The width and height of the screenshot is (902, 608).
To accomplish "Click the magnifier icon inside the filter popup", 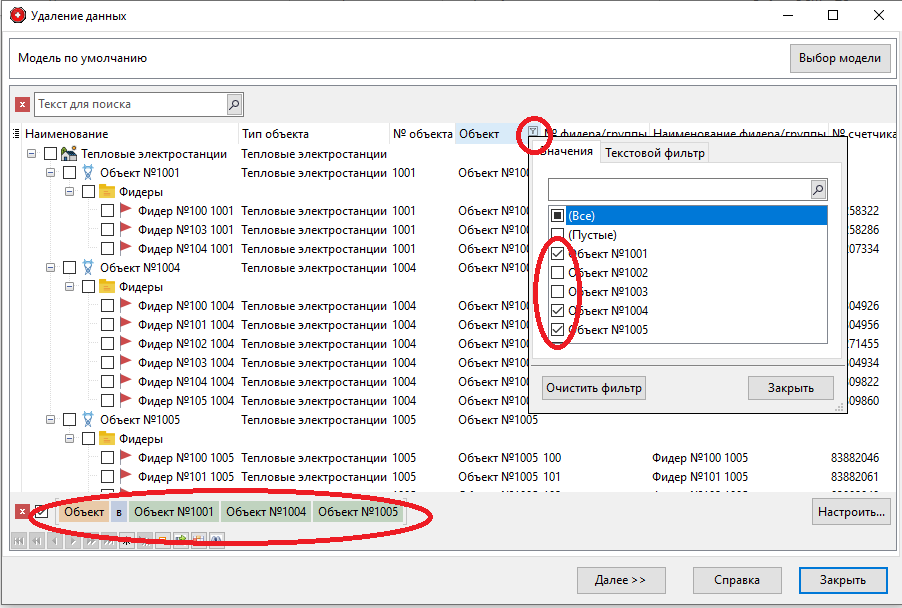I will (x=818, y=189).
